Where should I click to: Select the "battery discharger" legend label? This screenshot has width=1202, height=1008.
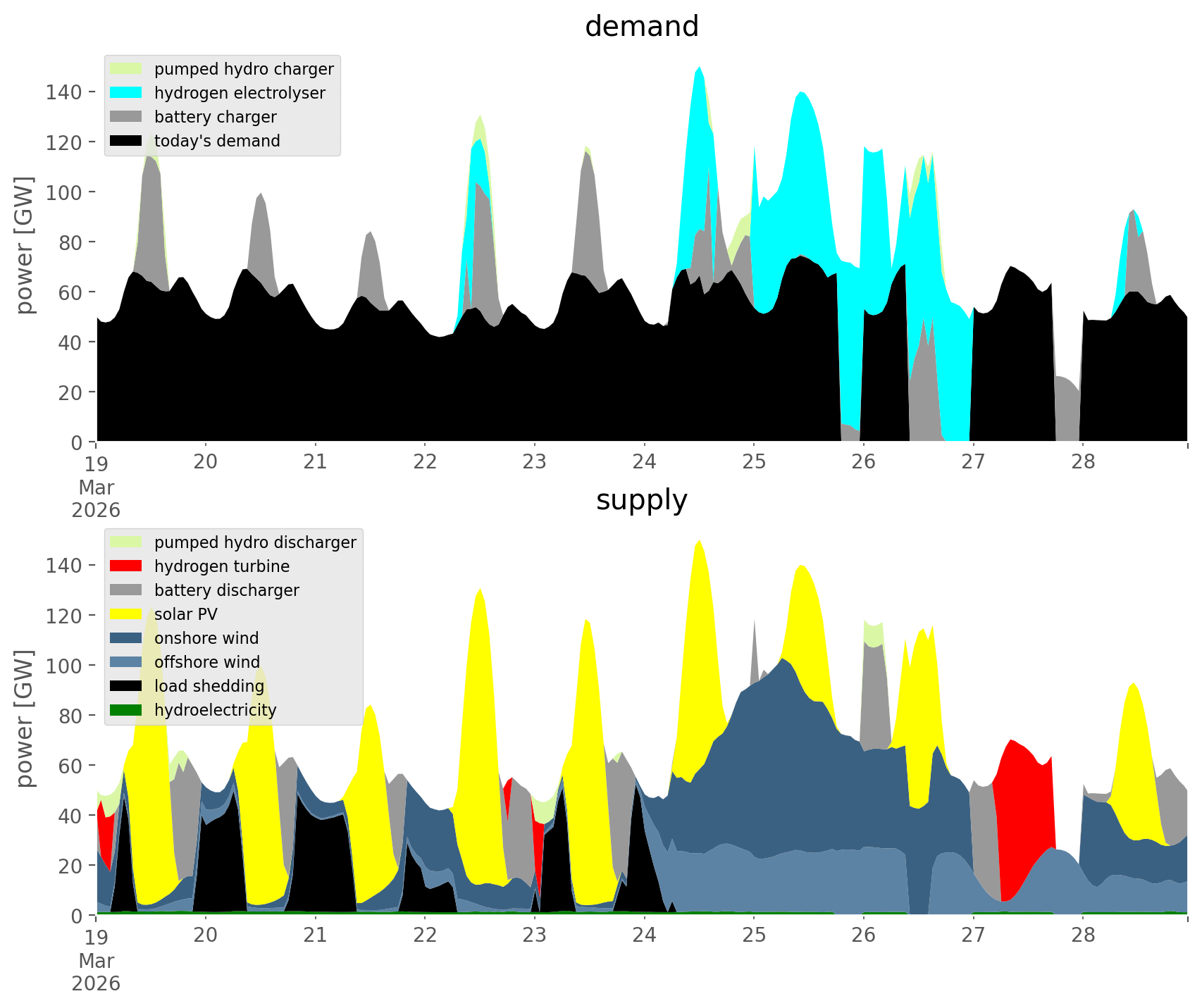[226, 590]
